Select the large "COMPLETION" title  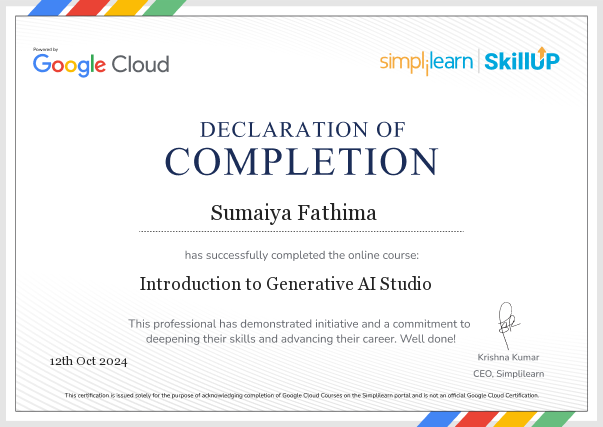tap(302, 161)
